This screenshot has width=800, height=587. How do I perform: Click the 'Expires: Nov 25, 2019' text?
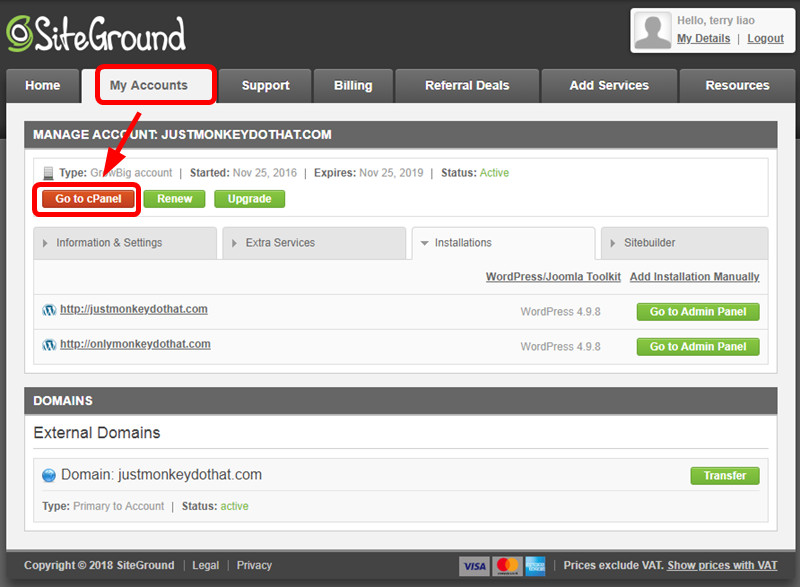[x=368, y=173]
